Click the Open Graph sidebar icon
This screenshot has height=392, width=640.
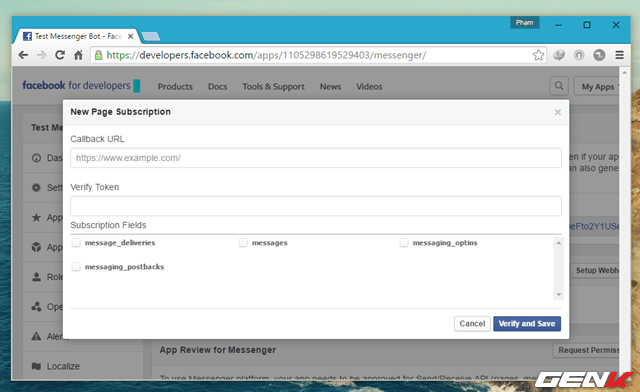36,307
